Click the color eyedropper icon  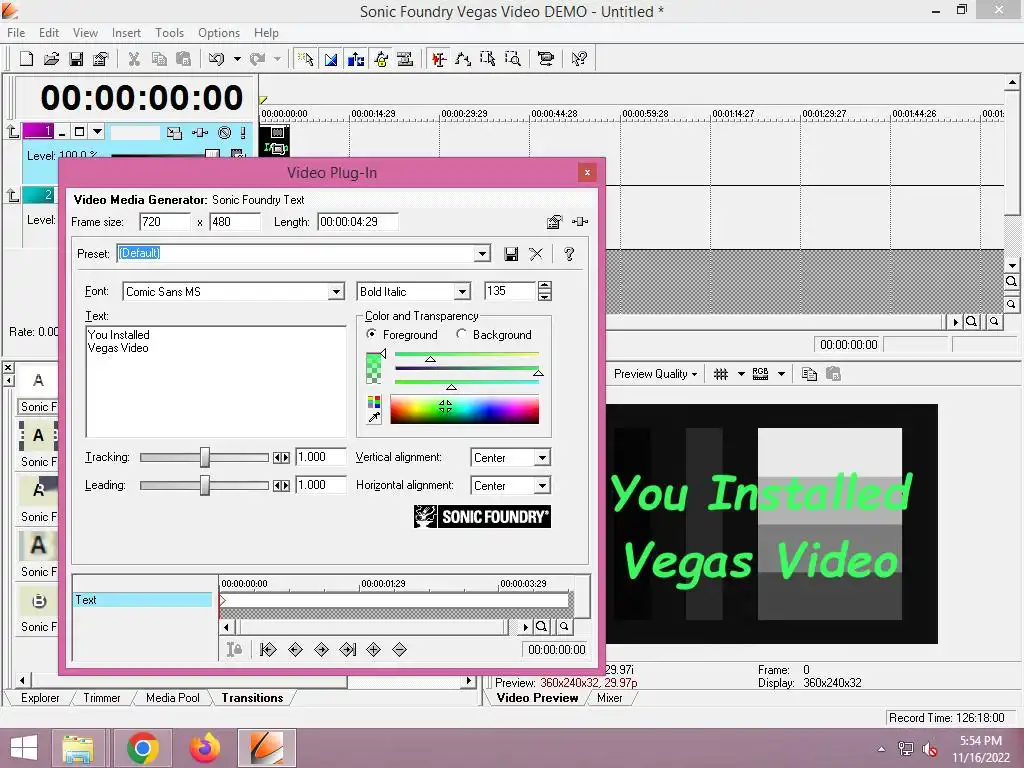[374, 417]
